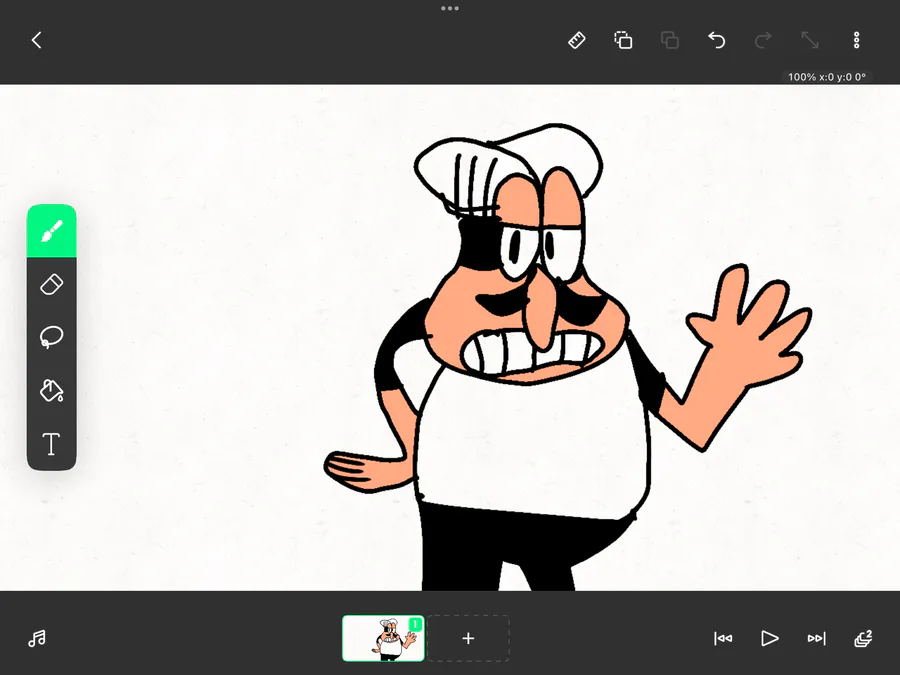The height and width of the screenshot is (675, 900).
Task: Select frame 1 thumbnail in the timeline
Action: [x=383, y=638]
